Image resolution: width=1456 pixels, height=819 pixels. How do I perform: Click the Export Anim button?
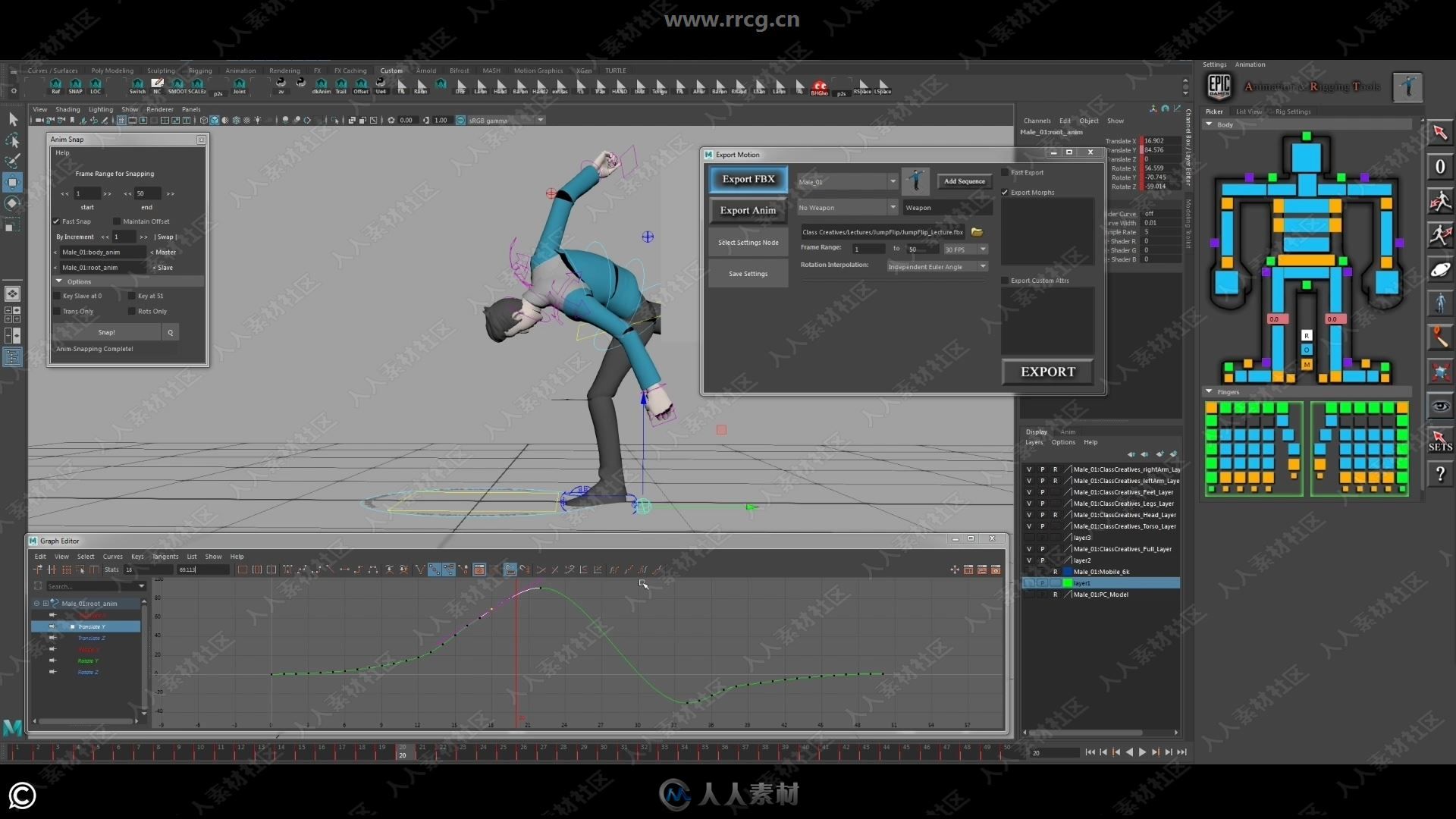pos(748,211)
